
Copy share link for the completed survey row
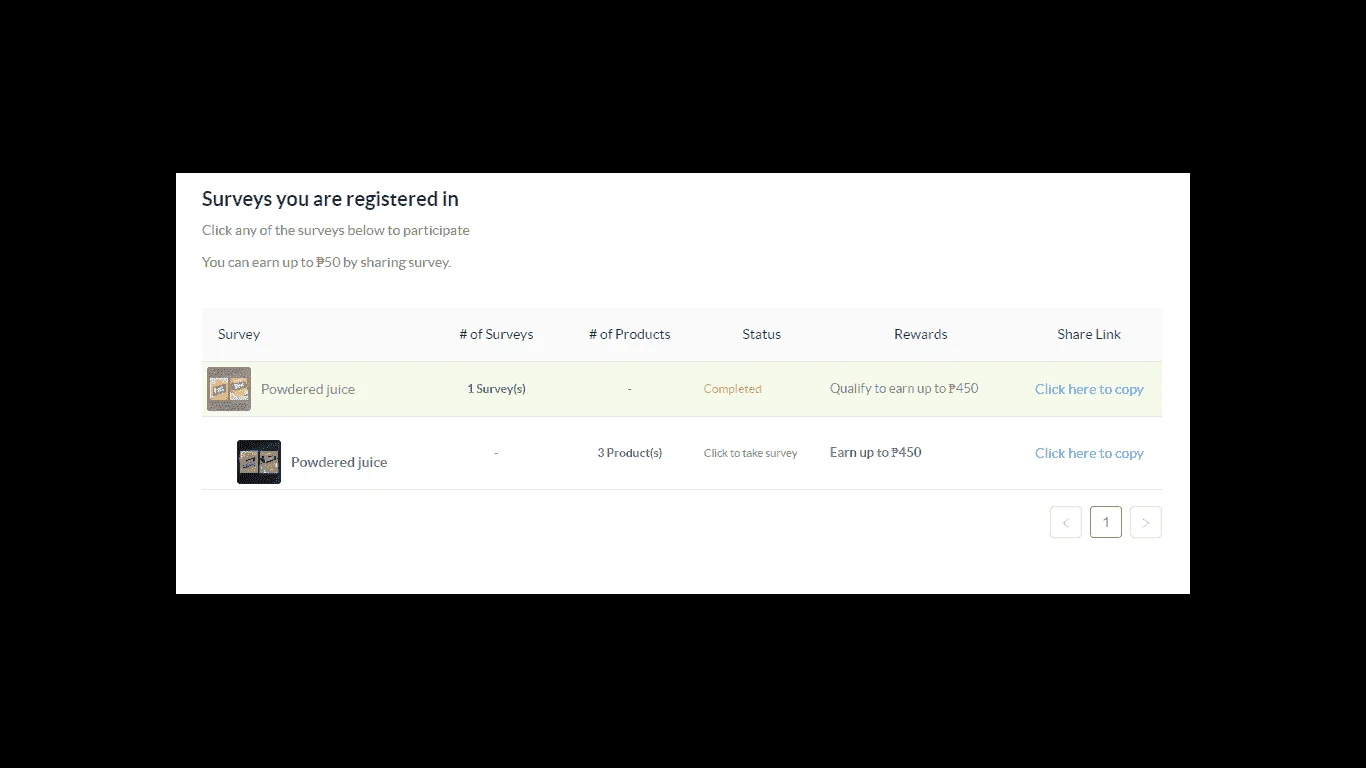click(x=1089, y=389)
